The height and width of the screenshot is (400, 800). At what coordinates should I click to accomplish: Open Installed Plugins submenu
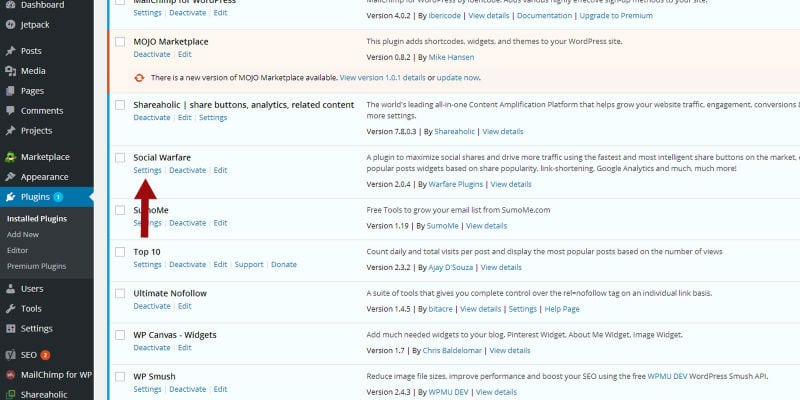(x=37, y=218)
